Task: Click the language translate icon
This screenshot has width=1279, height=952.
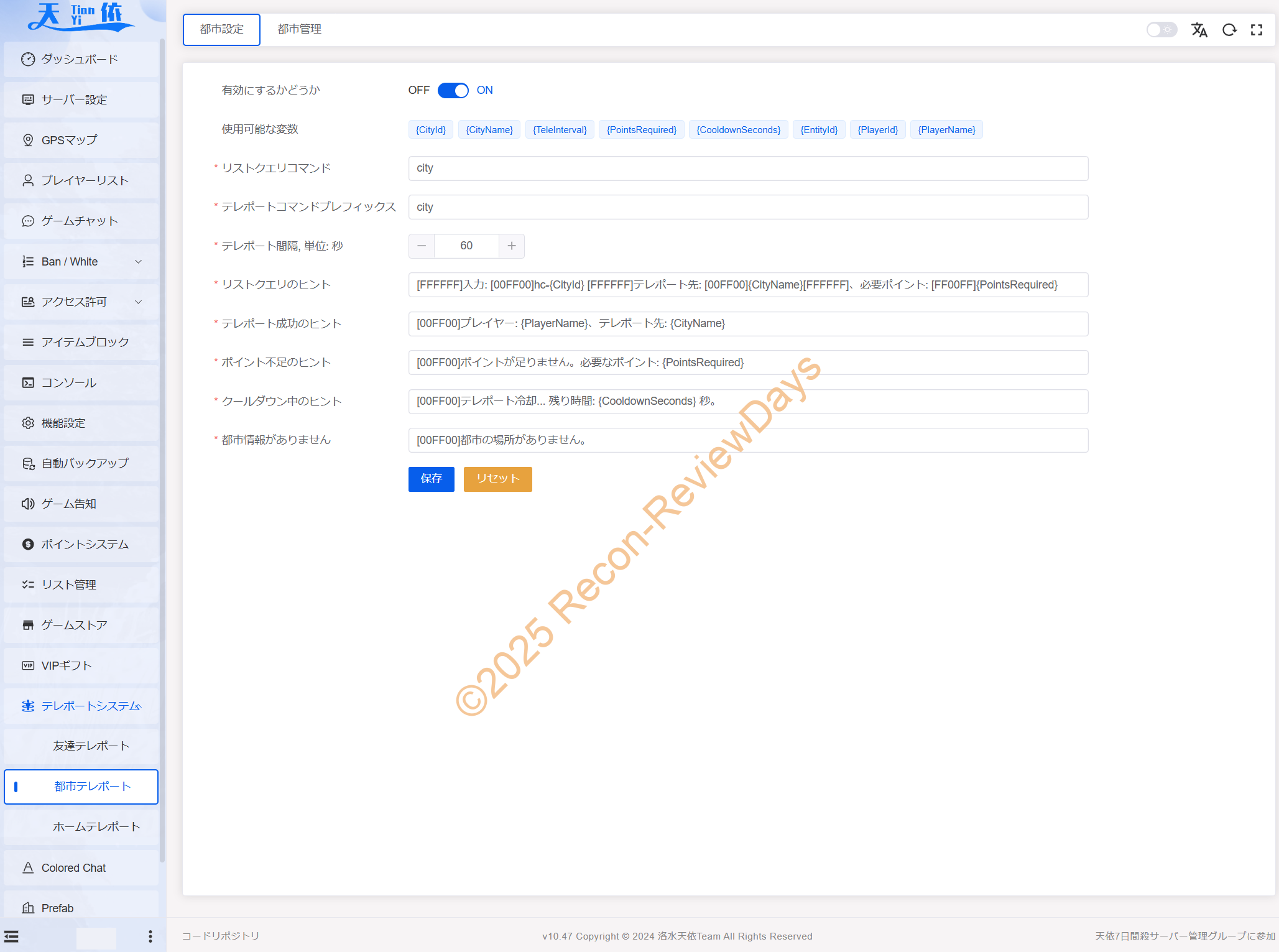Action: pos(1199,30)
